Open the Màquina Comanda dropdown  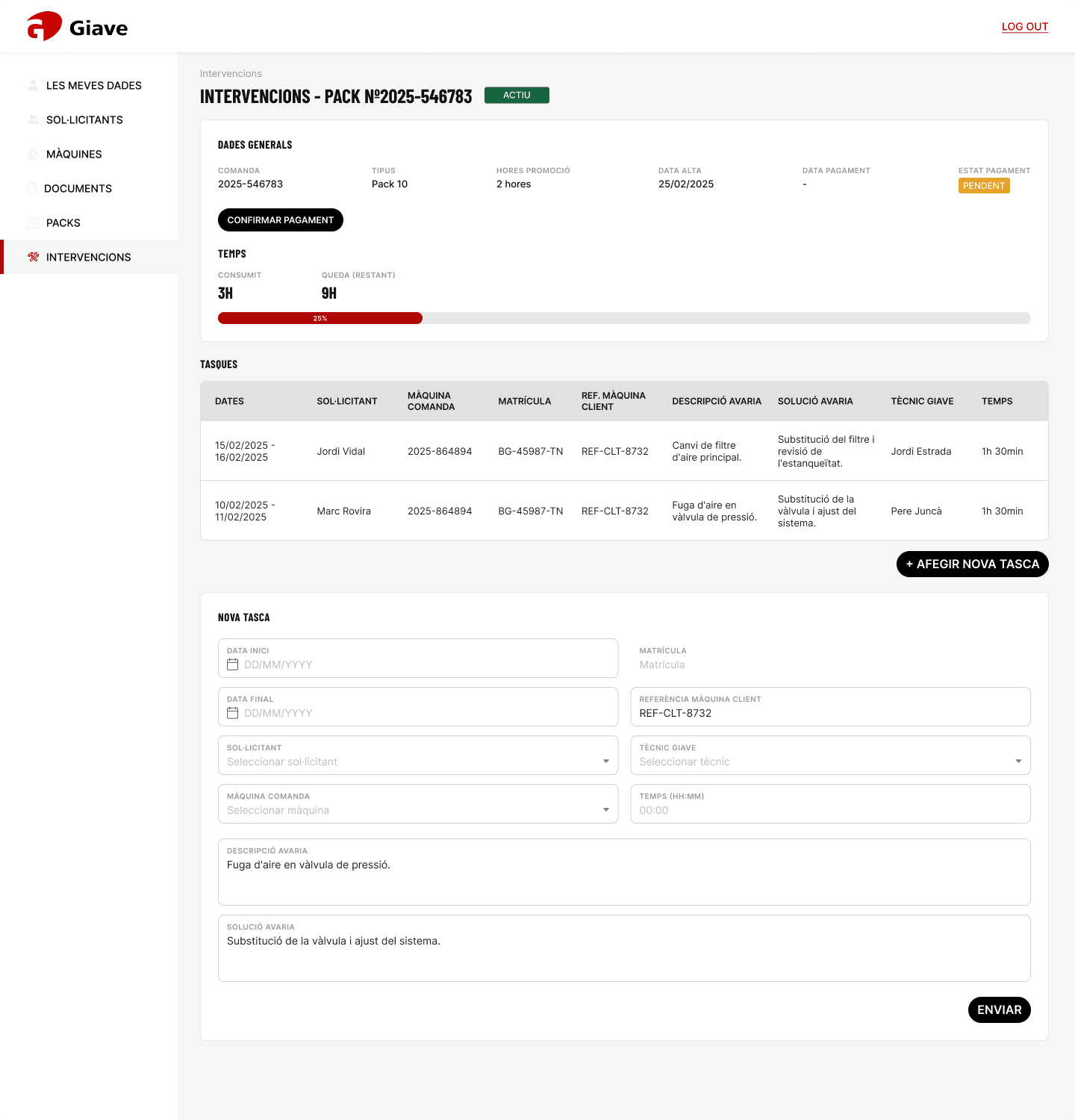(x=418, y=803)
